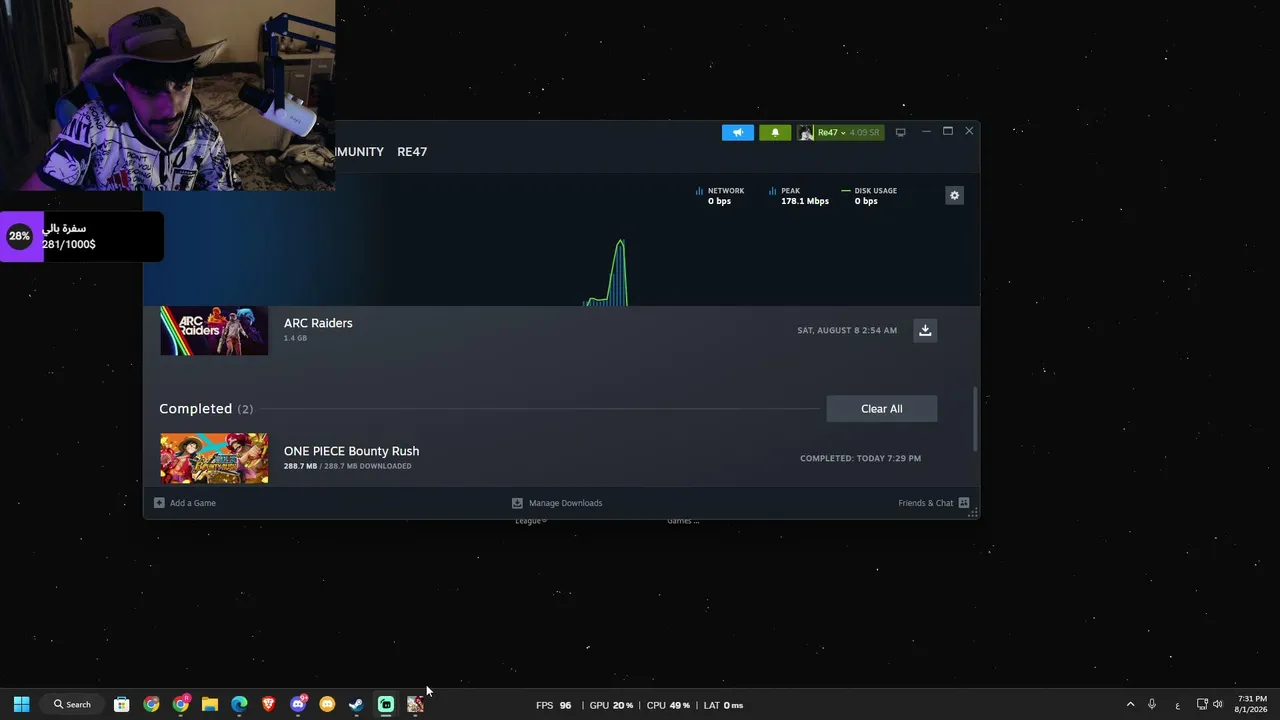The height and width of the screenshot is (720, 1280).
Task: Open Microsoft Store from taskbar
Action: (x=121, y=705)
